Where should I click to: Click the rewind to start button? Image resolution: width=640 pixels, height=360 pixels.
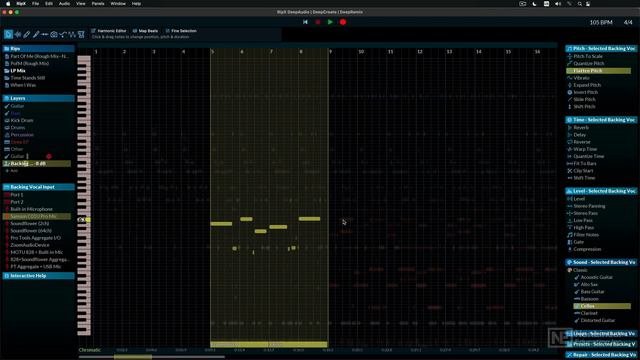(x=305, y=22)
